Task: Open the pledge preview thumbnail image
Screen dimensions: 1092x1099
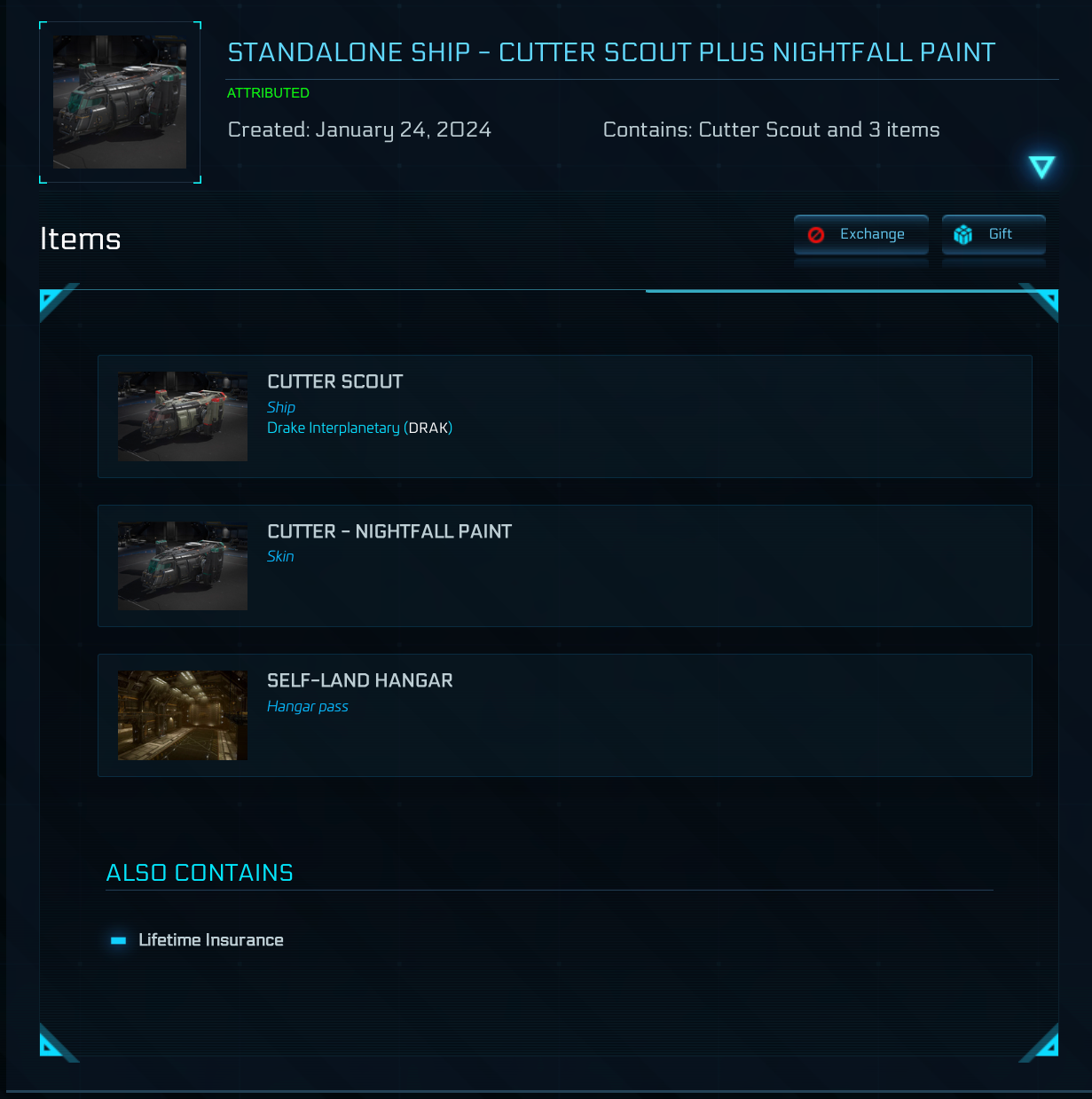Action: (120, 102)
